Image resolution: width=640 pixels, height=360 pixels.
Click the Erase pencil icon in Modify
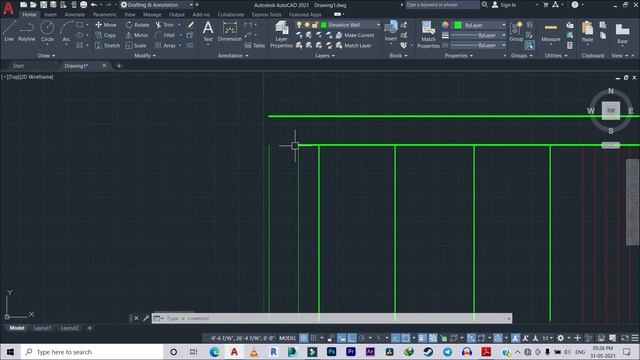(x=191, y=25)
